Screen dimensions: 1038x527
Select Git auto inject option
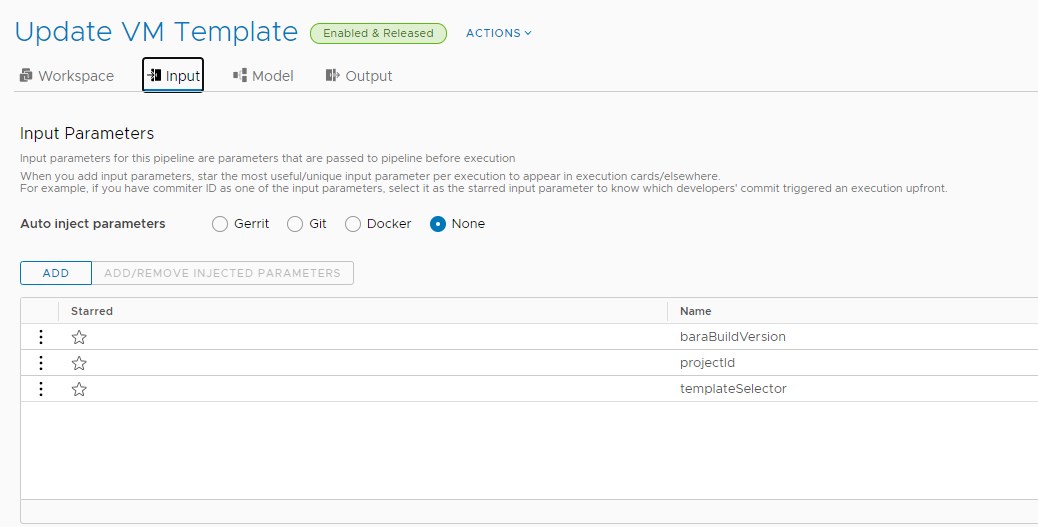pos(295,224)
